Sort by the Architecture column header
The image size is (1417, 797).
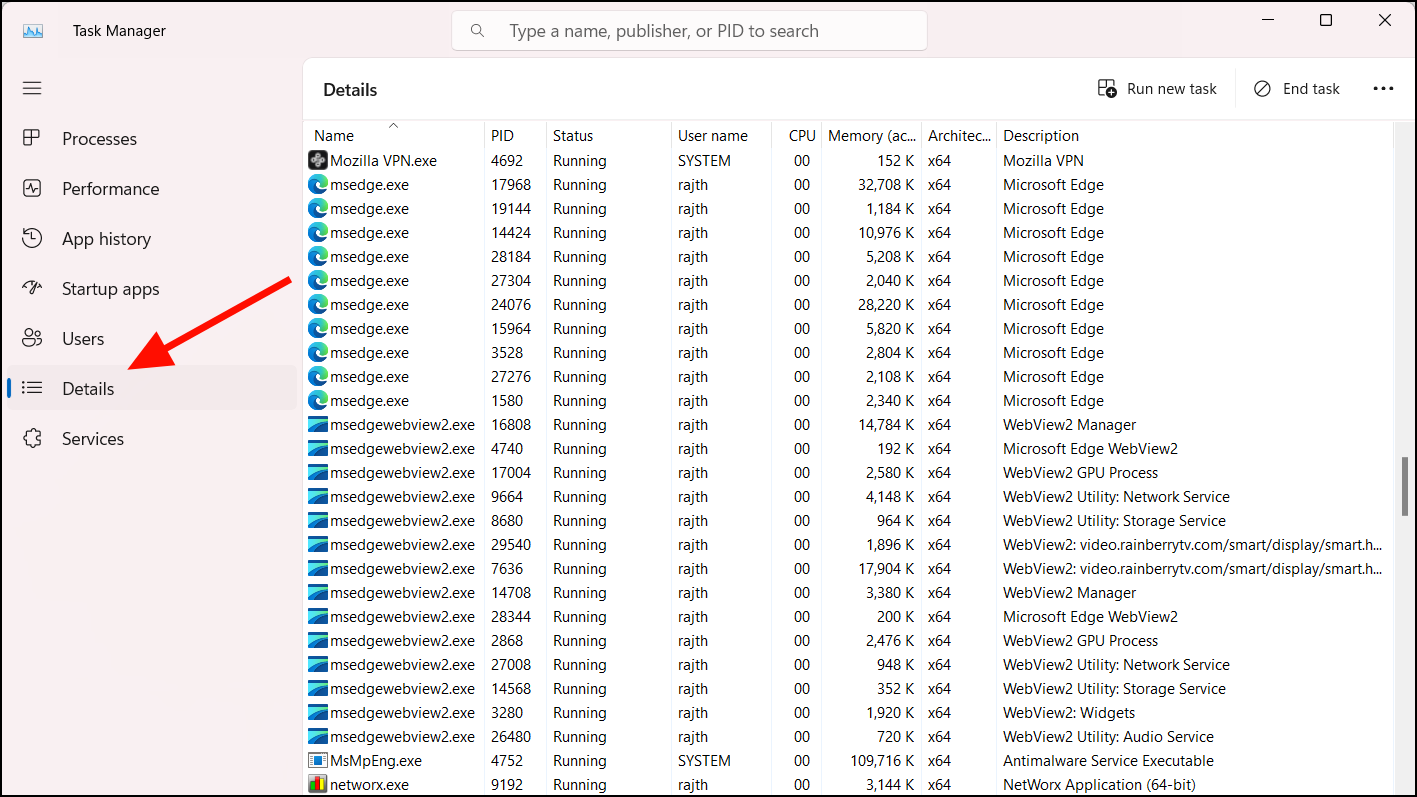(x=959, y=136)
